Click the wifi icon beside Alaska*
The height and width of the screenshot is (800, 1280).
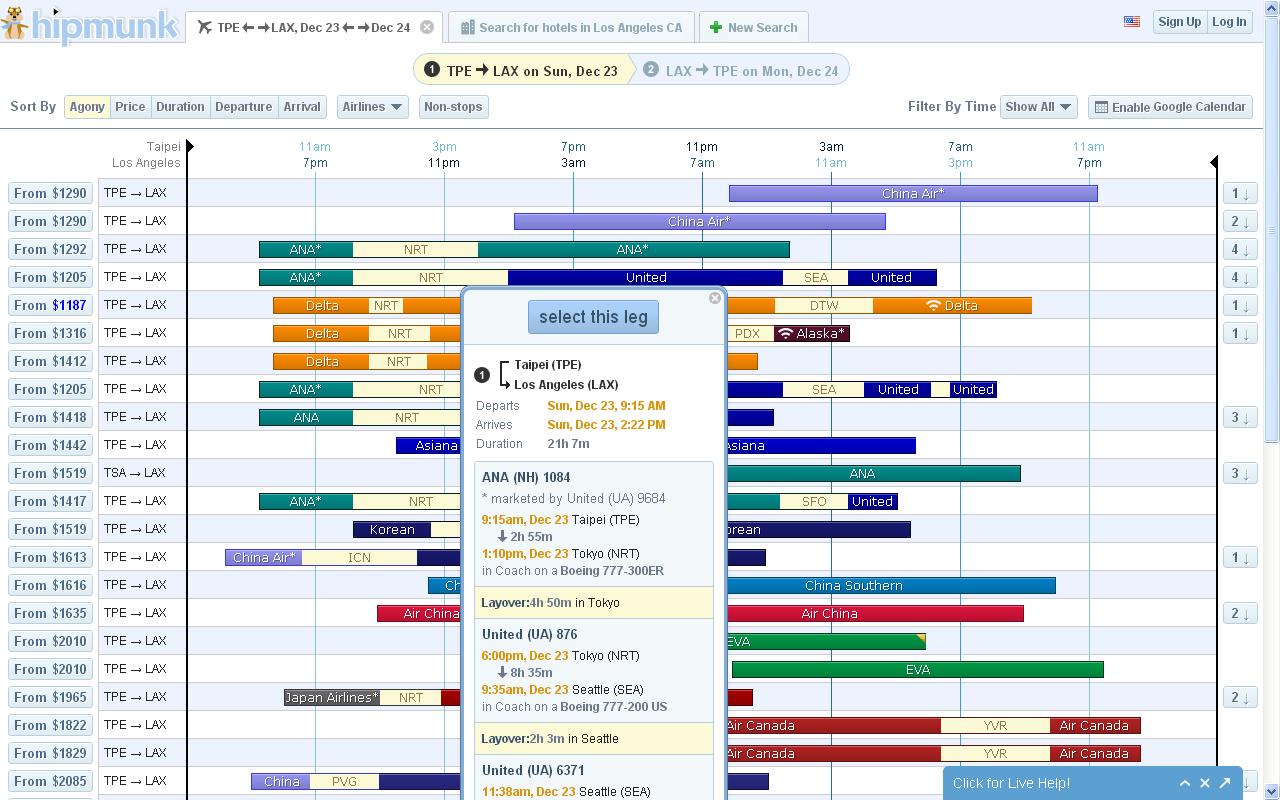[x=785, y=333]
